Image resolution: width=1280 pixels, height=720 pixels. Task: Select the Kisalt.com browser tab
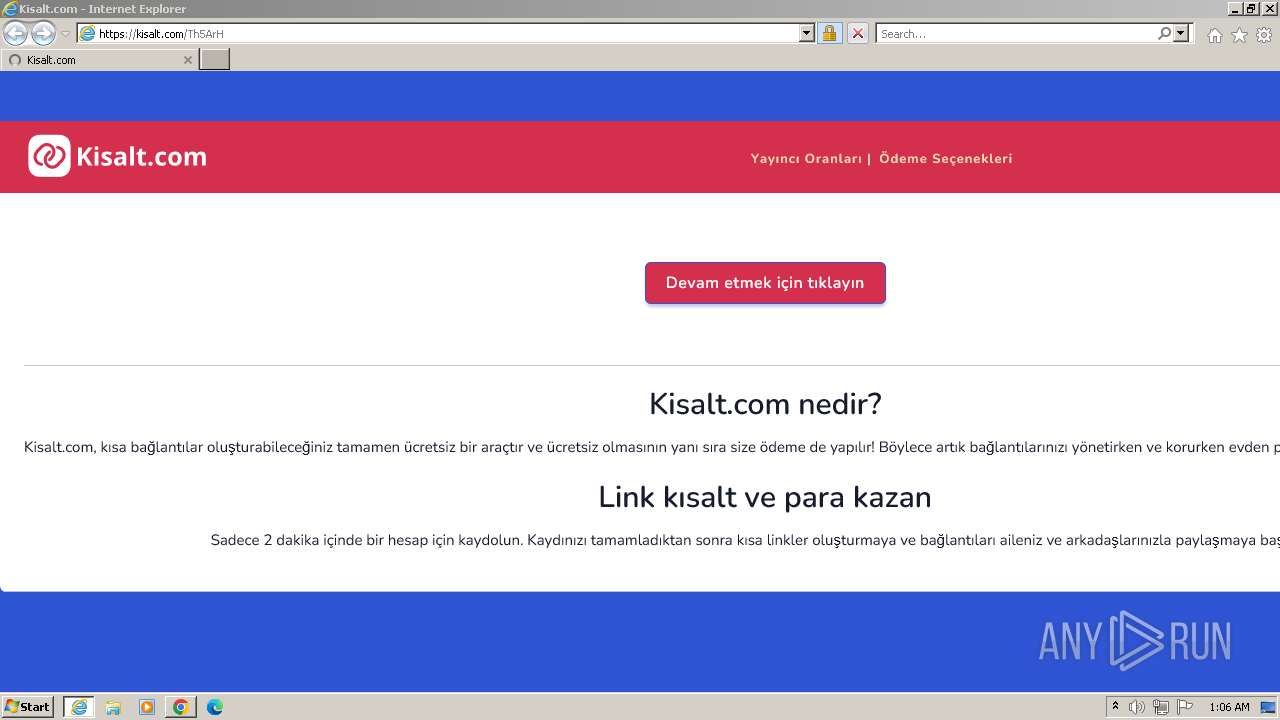(x=99, y=60)
